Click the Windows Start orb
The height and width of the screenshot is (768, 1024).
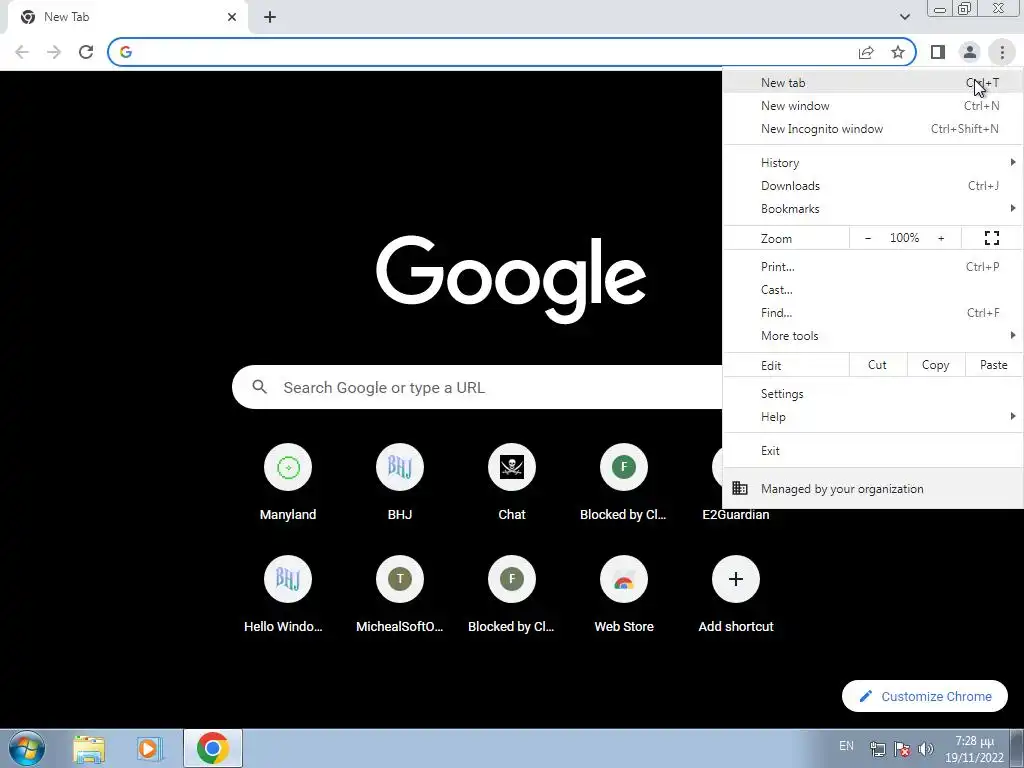tap(27, 748)
